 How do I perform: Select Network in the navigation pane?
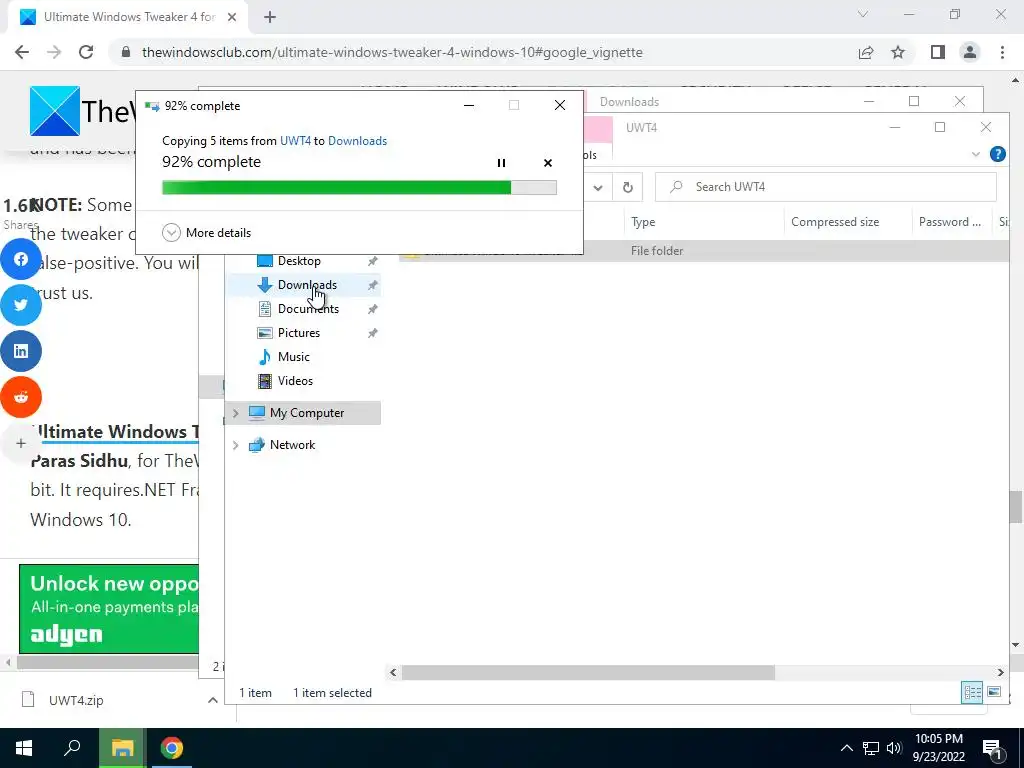click(292, 445)
